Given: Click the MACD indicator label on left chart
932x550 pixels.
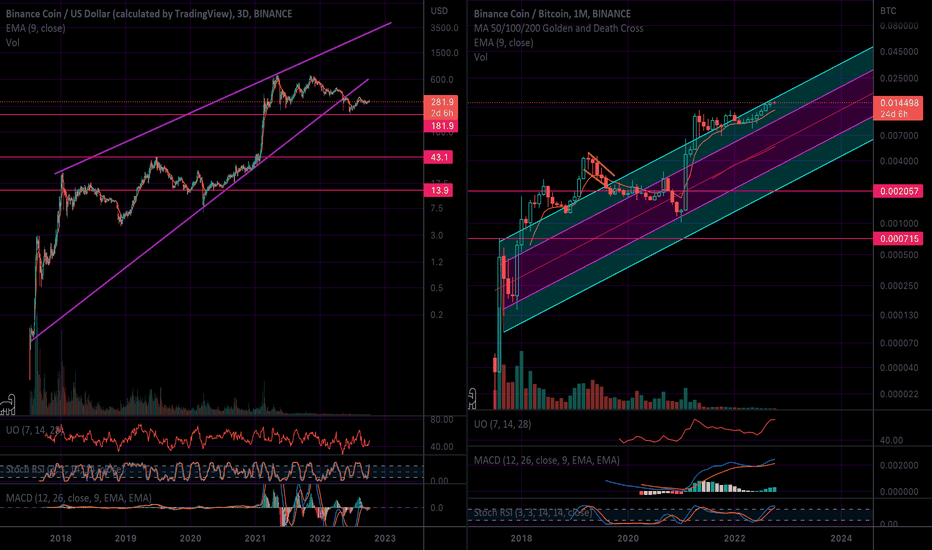Looking at the screenshot, I should tap(78, 498).
